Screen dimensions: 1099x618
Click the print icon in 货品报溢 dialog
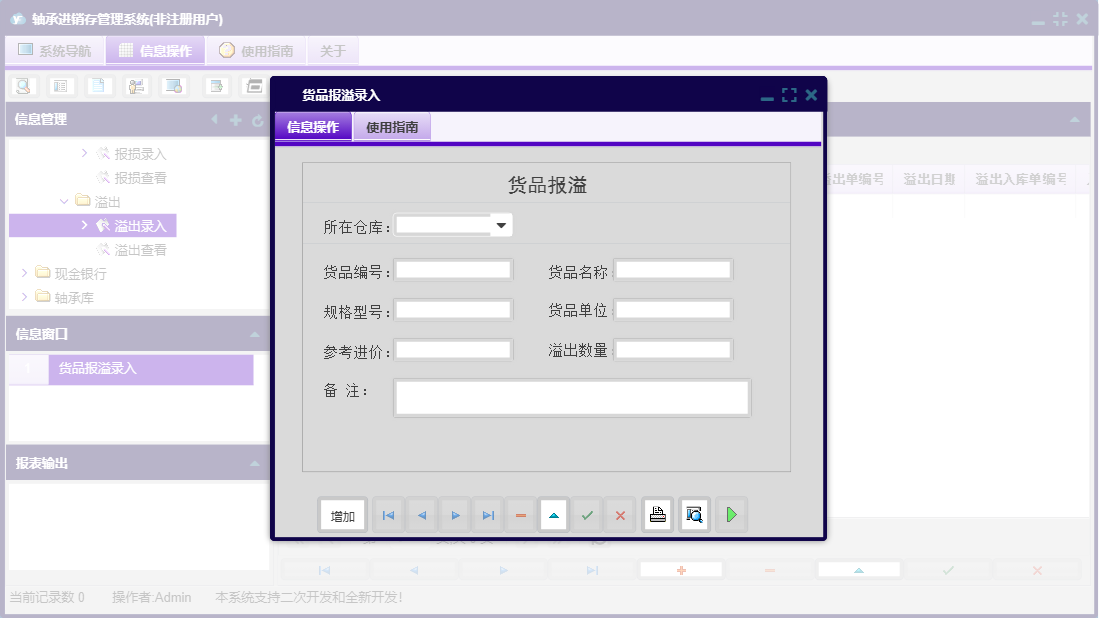tap(656, 514)
